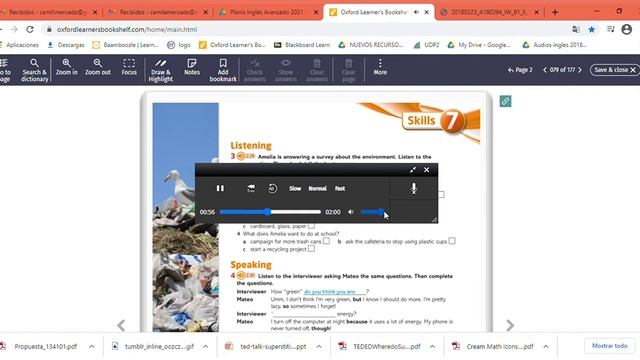640x360 pixels.
Task: Go back to Page 2
Action: coord(520,70)
